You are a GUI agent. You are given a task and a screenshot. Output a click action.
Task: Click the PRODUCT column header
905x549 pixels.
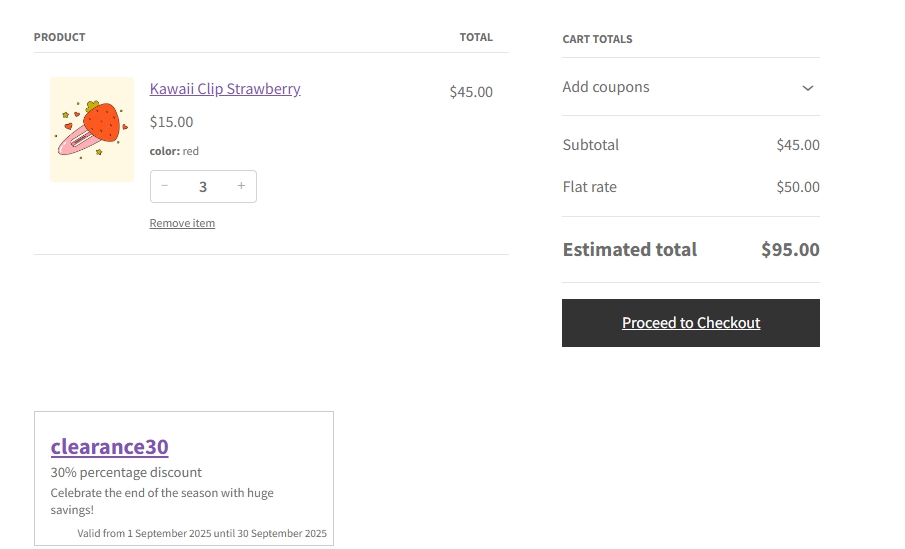[60, 37]
